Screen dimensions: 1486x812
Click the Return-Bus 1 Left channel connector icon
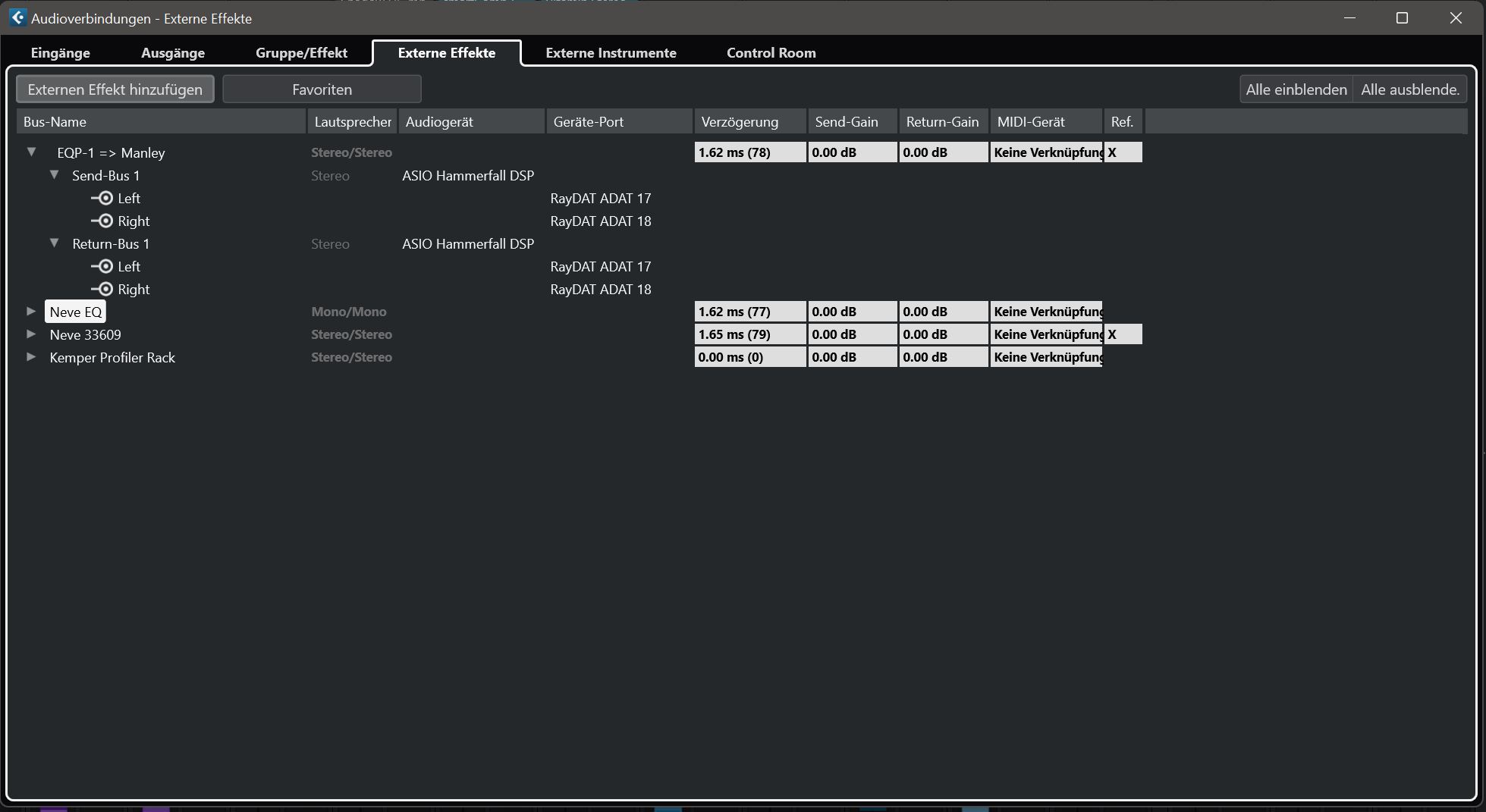tap(102, 267)
